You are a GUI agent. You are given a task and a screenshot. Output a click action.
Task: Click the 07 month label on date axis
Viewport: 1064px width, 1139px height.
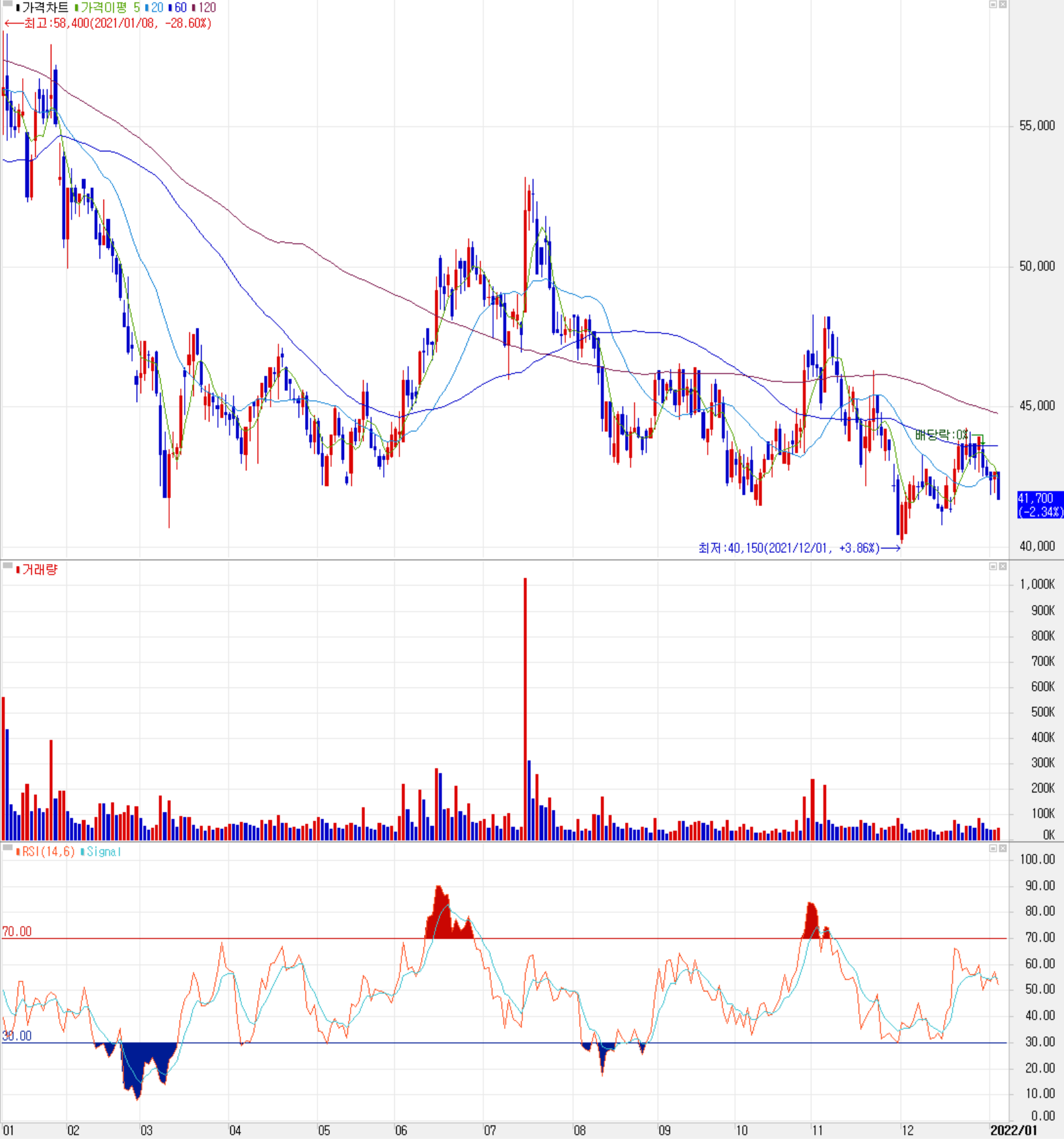[490, 1131]
